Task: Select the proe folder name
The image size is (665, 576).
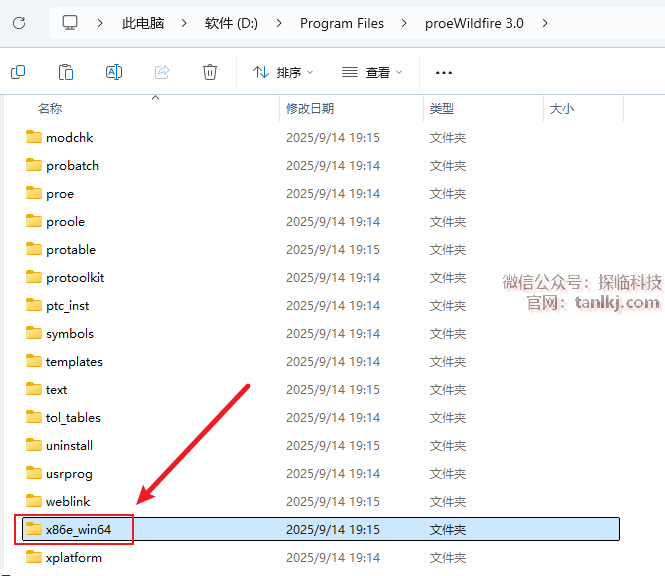Action: 60,194
